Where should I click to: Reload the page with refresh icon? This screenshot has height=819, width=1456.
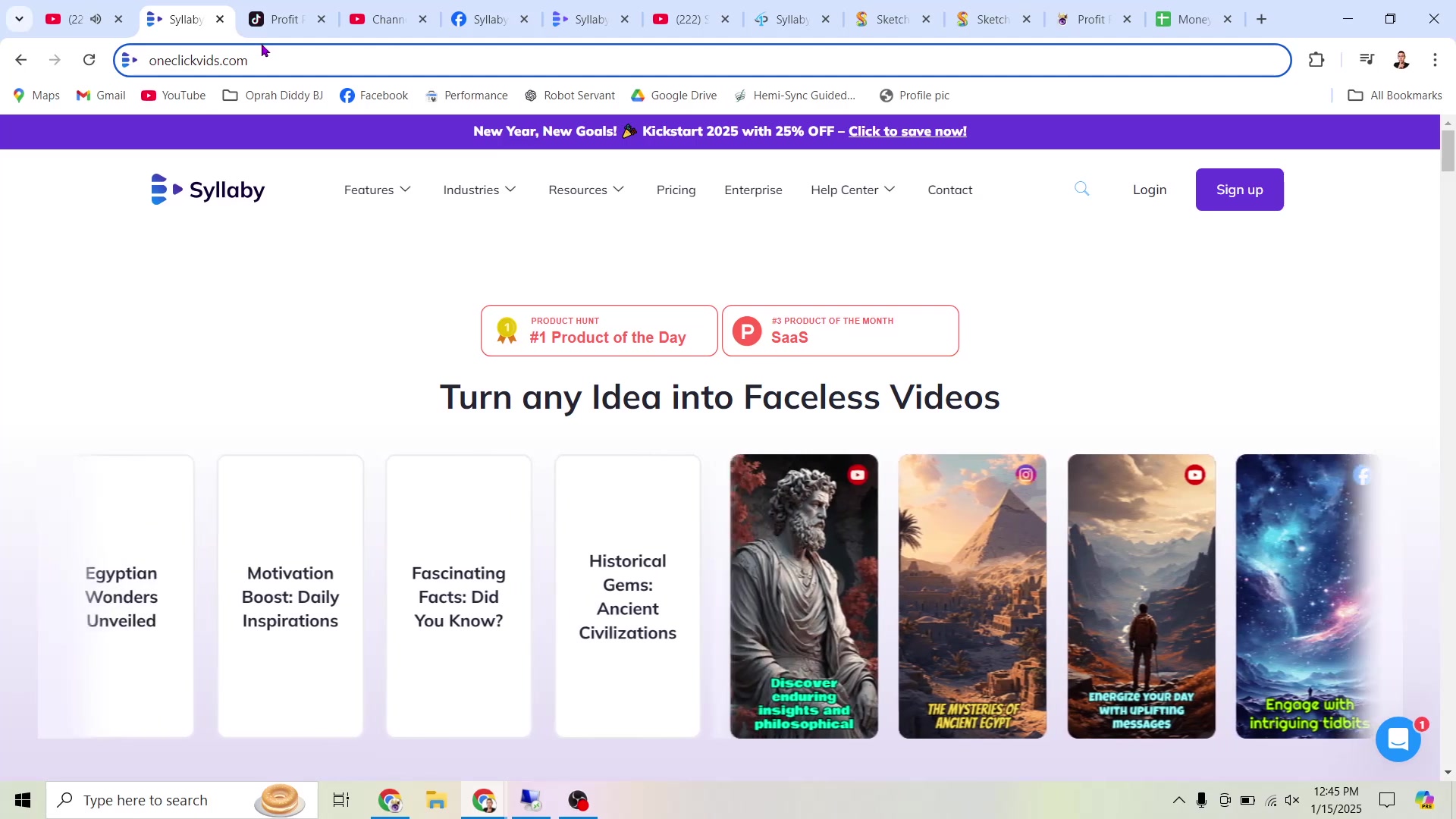(89, 60)
